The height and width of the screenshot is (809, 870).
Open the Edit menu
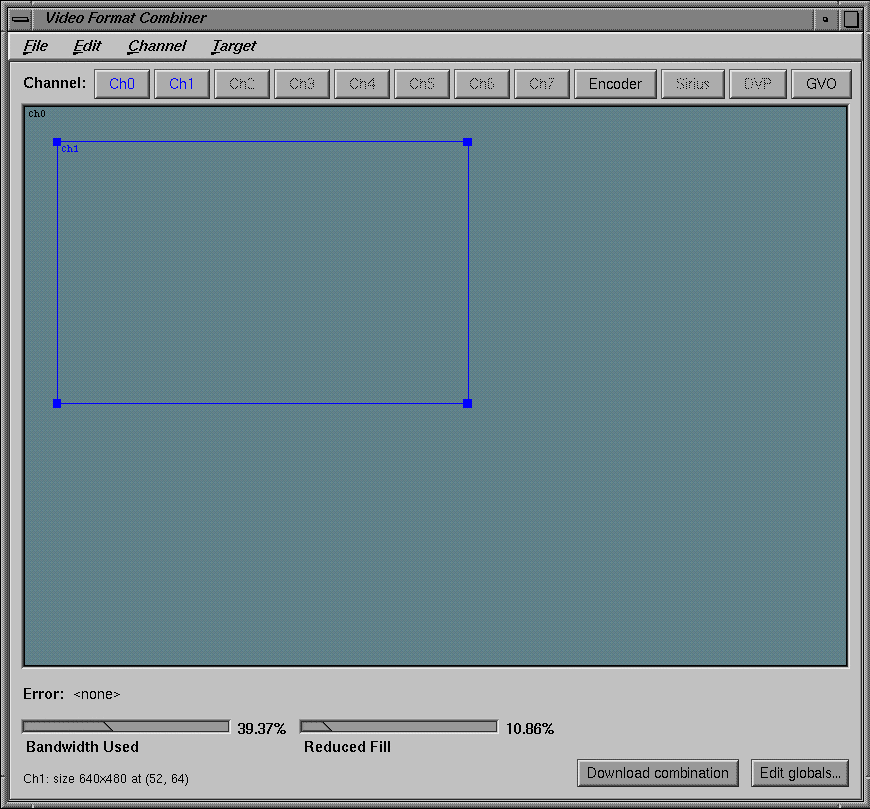tap(86, 47)
